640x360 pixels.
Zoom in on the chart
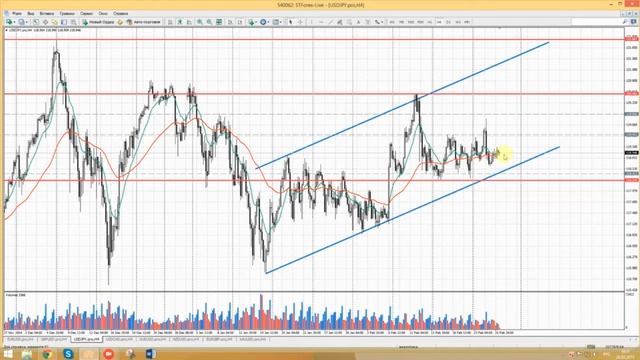pos(200,22)
